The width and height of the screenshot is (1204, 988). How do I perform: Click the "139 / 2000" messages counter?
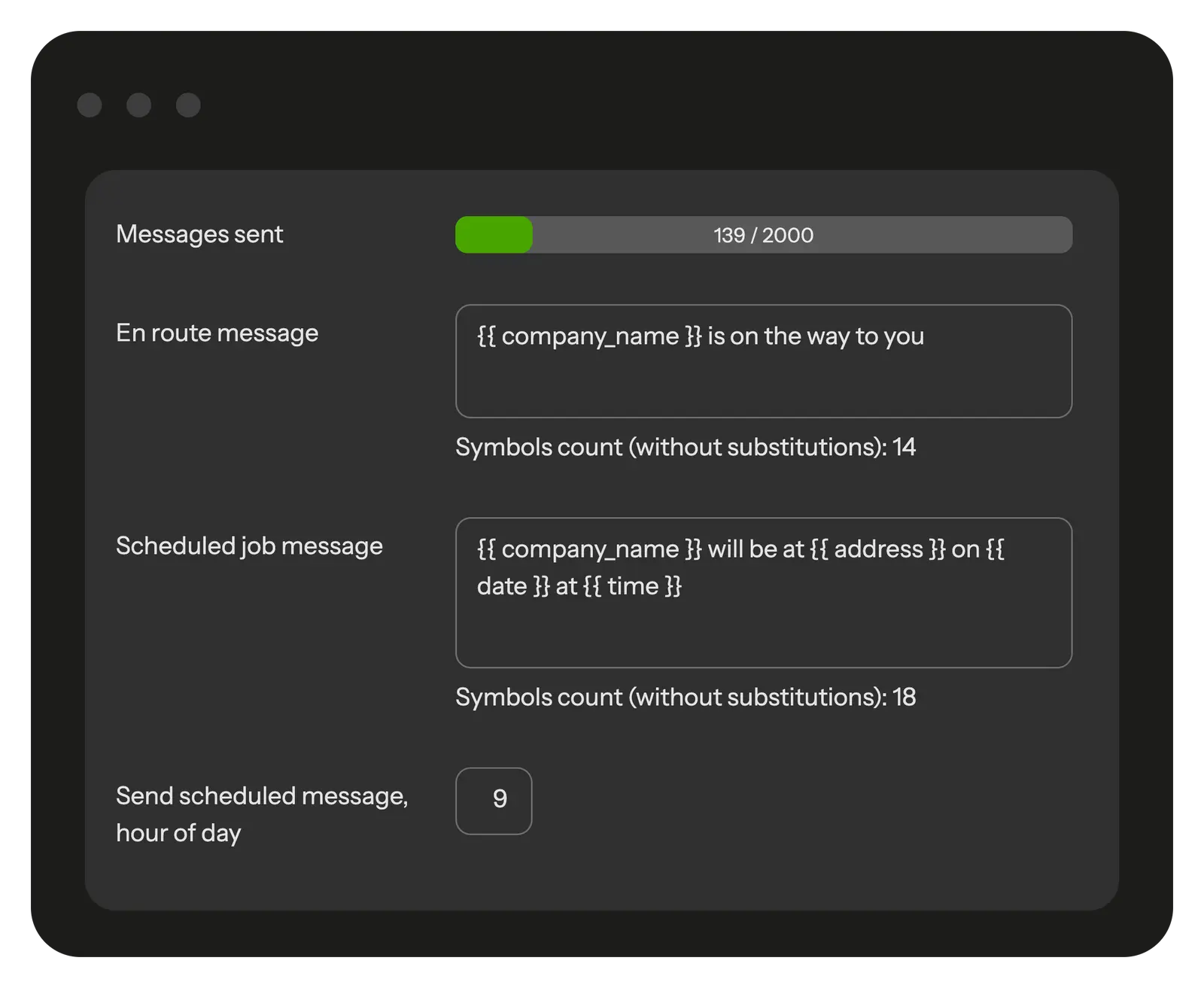pos(763,236)
